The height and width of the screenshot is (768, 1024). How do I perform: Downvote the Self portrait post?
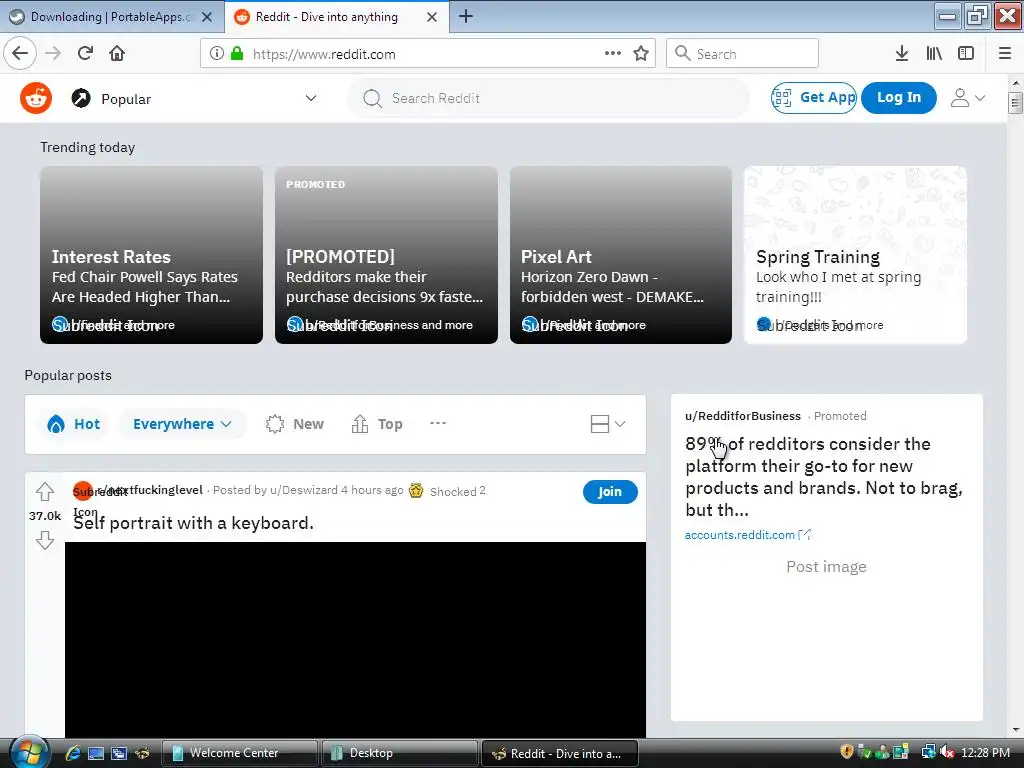pos(45,540)
